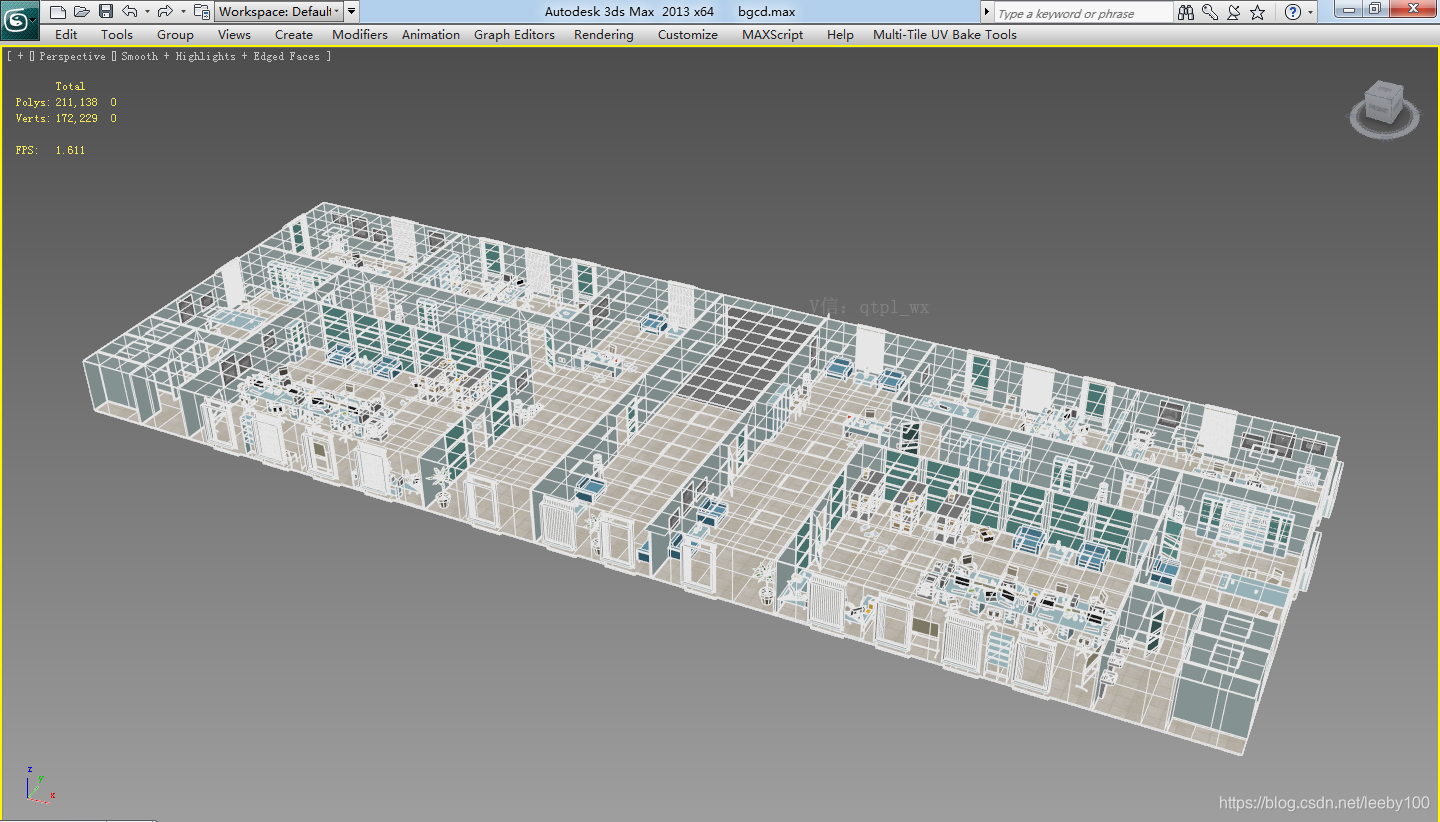Expand the Customize Quick Access Toolbar arrow

coord(352,12)
